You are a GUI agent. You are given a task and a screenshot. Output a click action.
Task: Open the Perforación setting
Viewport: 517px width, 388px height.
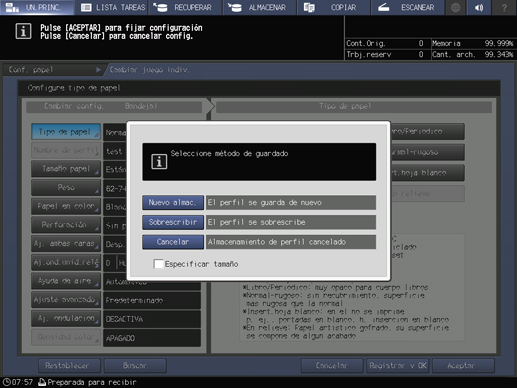click(x=66, y=225)
